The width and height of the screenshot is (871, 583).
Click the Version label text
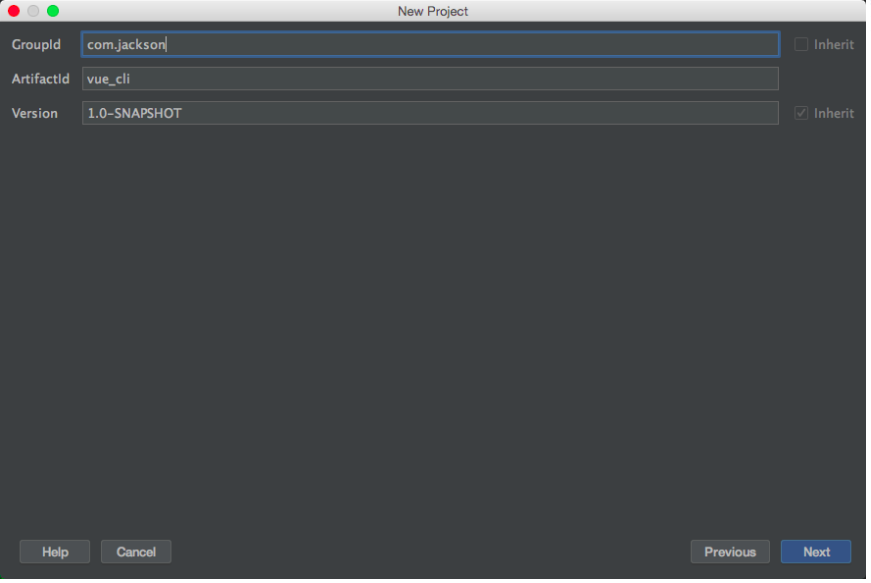pos(35,113)
